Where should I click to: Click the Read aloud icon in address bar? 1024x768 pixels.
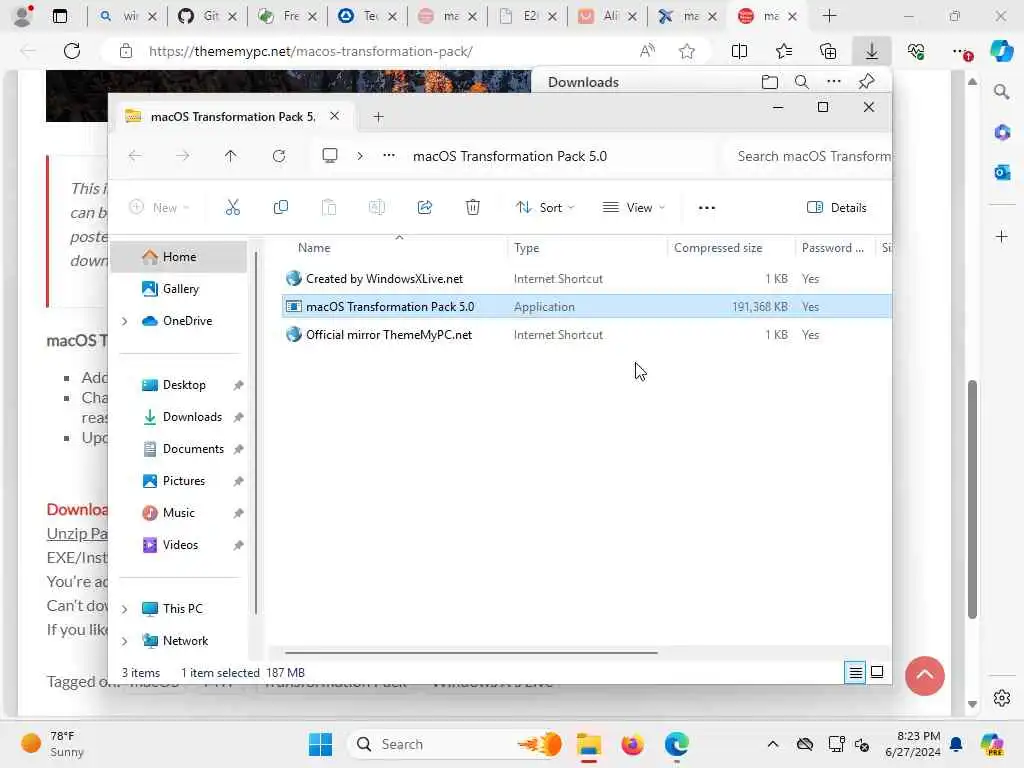(x=647, y=51)
